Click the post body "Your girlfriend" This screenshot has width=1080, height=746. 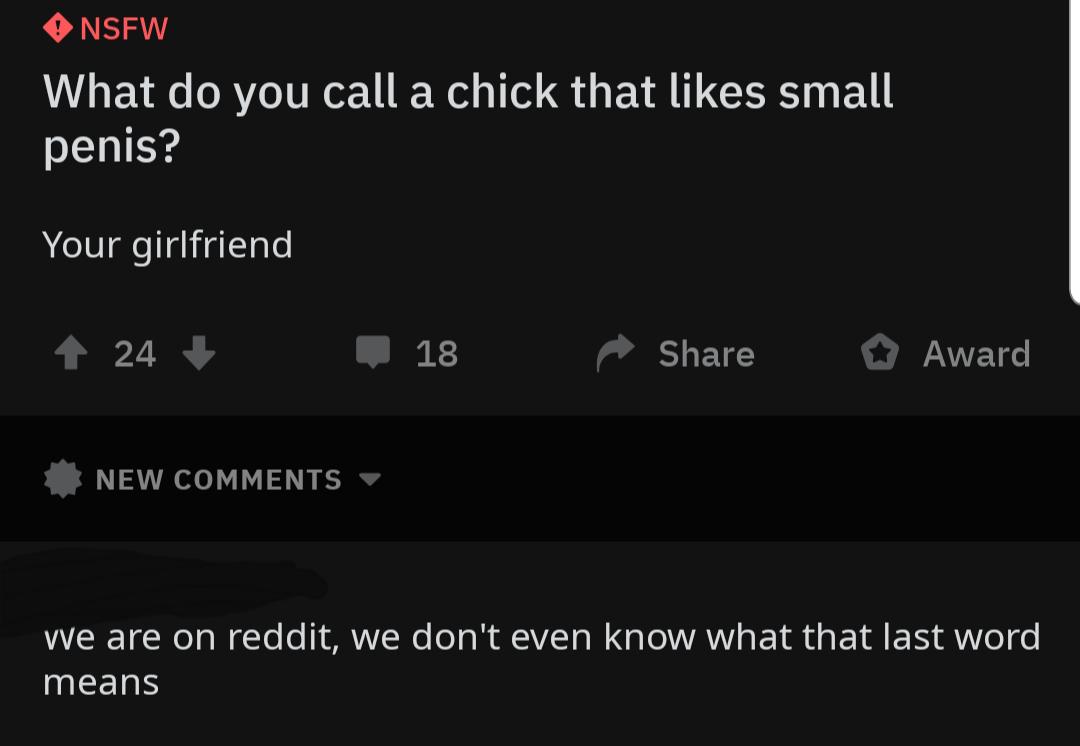coord(167,244)
